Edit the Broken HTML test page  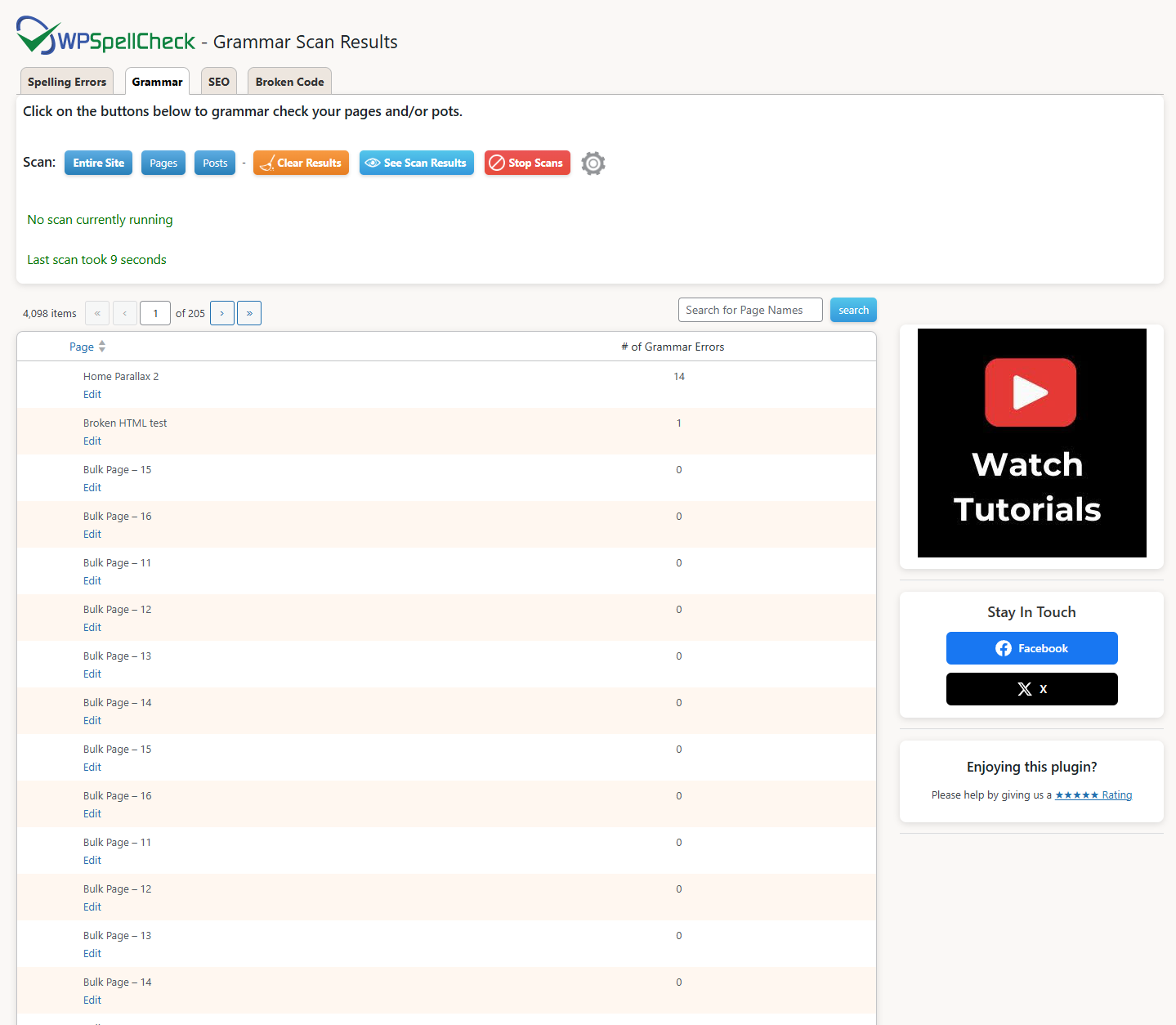[92, 441]
